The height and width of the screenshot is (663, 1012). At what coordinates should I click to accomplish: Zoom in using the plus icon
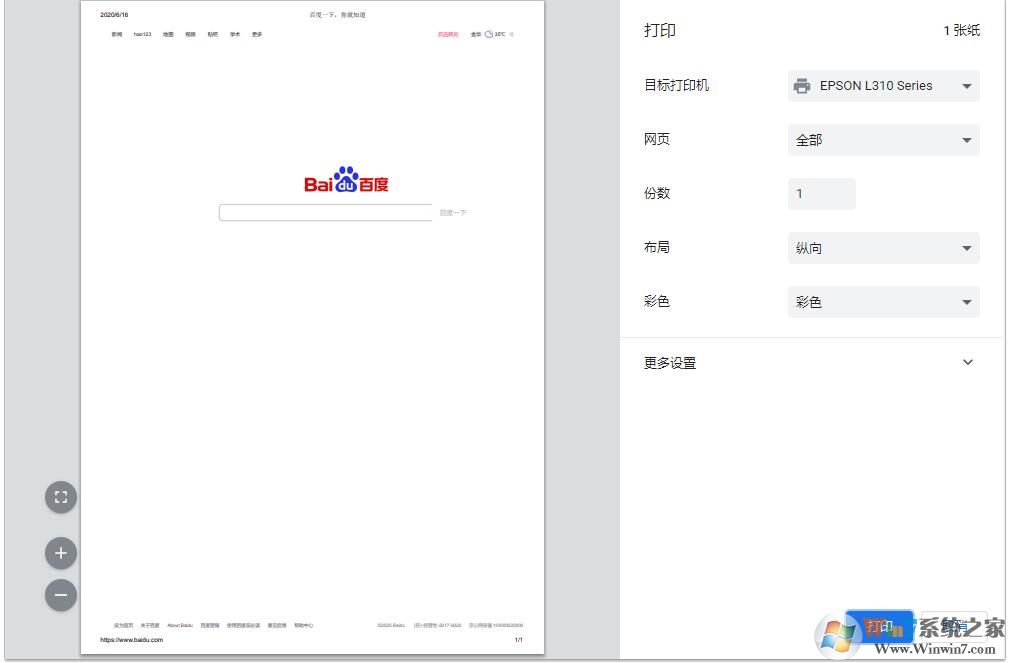[61, 552]
